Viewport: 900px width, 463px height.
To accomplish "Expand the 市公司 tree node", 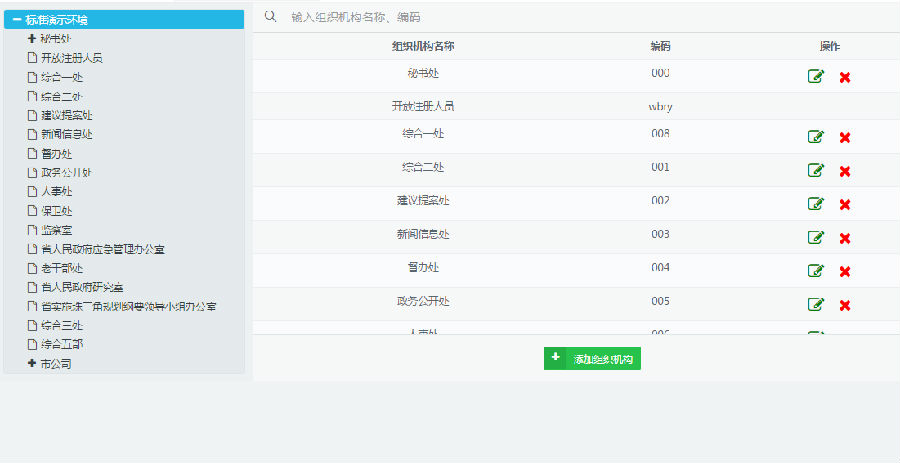I will tap(32, 363).
